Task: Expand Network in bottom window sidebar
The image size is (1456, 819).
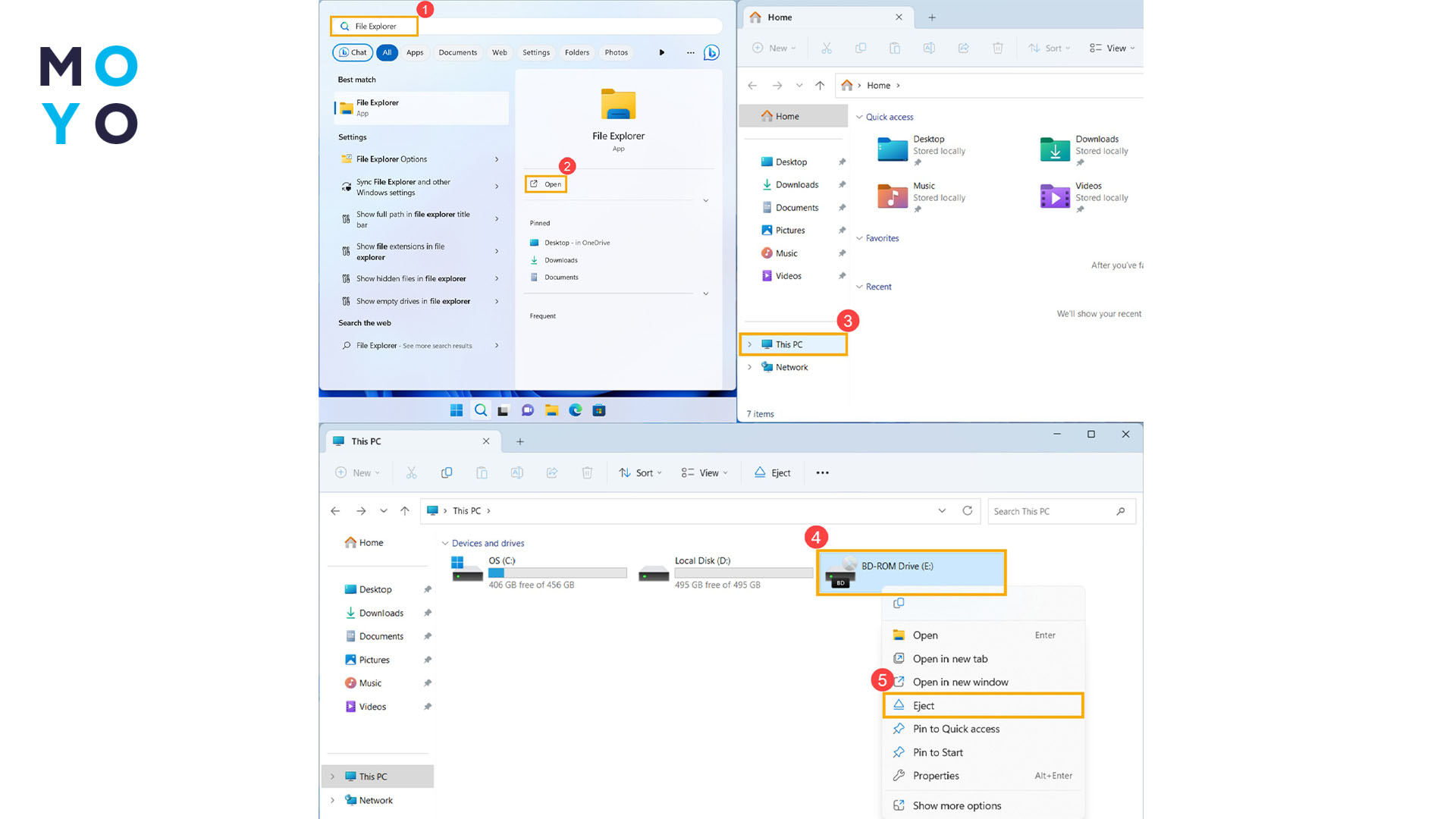Action: point(332,800)
